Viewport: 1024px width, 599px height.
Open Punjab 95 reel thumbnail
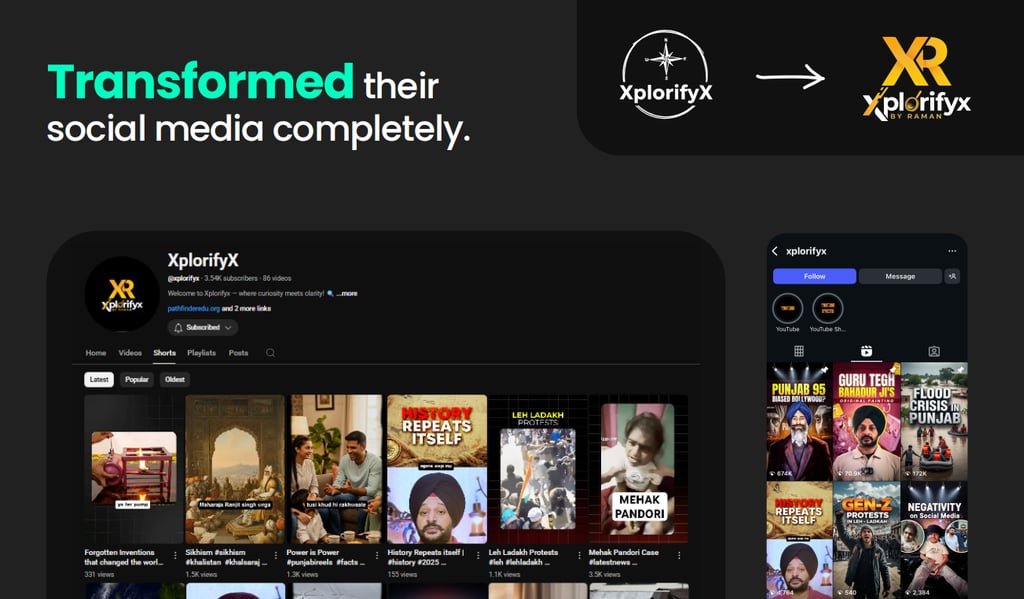coord(799,421)
